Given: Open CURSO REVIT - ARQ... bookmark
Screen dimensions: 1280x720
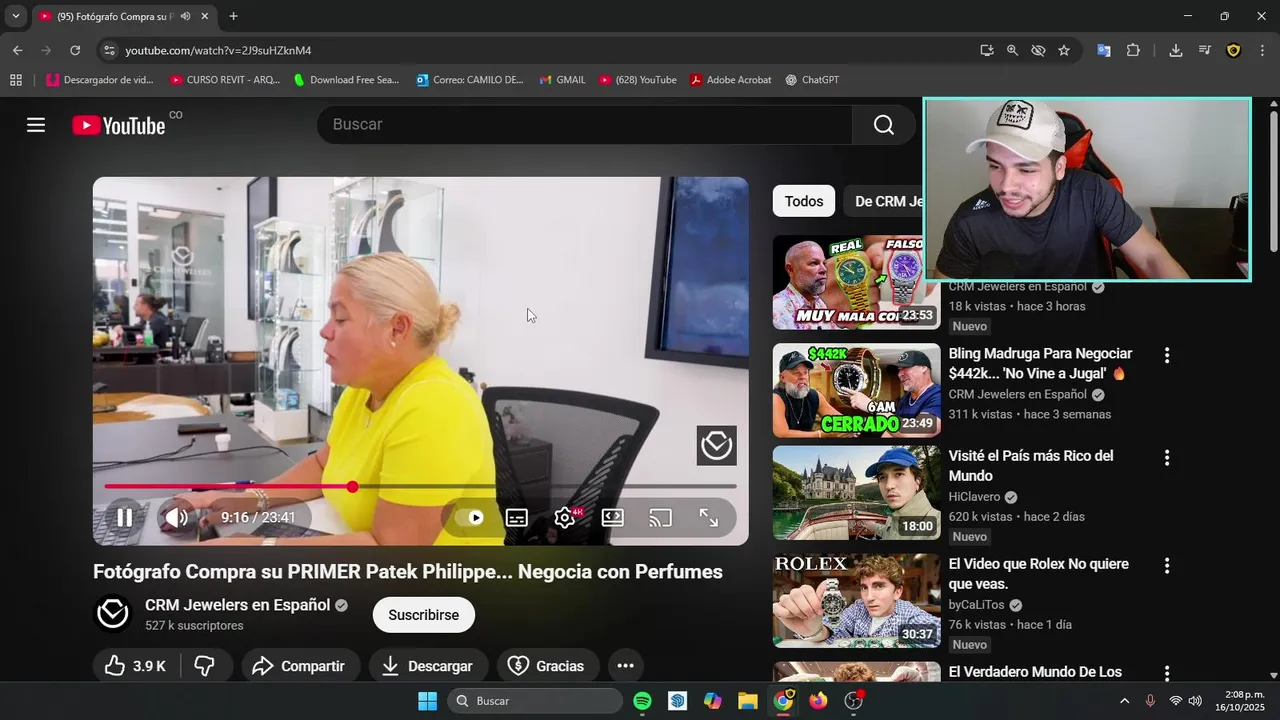Looking at the screenshot, I should (225, 80).
